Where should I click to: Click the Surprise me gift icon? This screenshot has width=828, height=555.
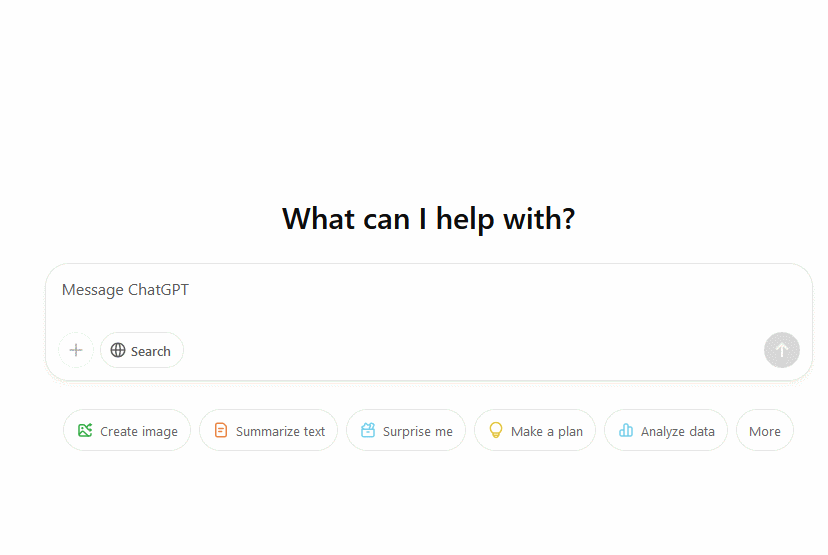pos(368,431)
